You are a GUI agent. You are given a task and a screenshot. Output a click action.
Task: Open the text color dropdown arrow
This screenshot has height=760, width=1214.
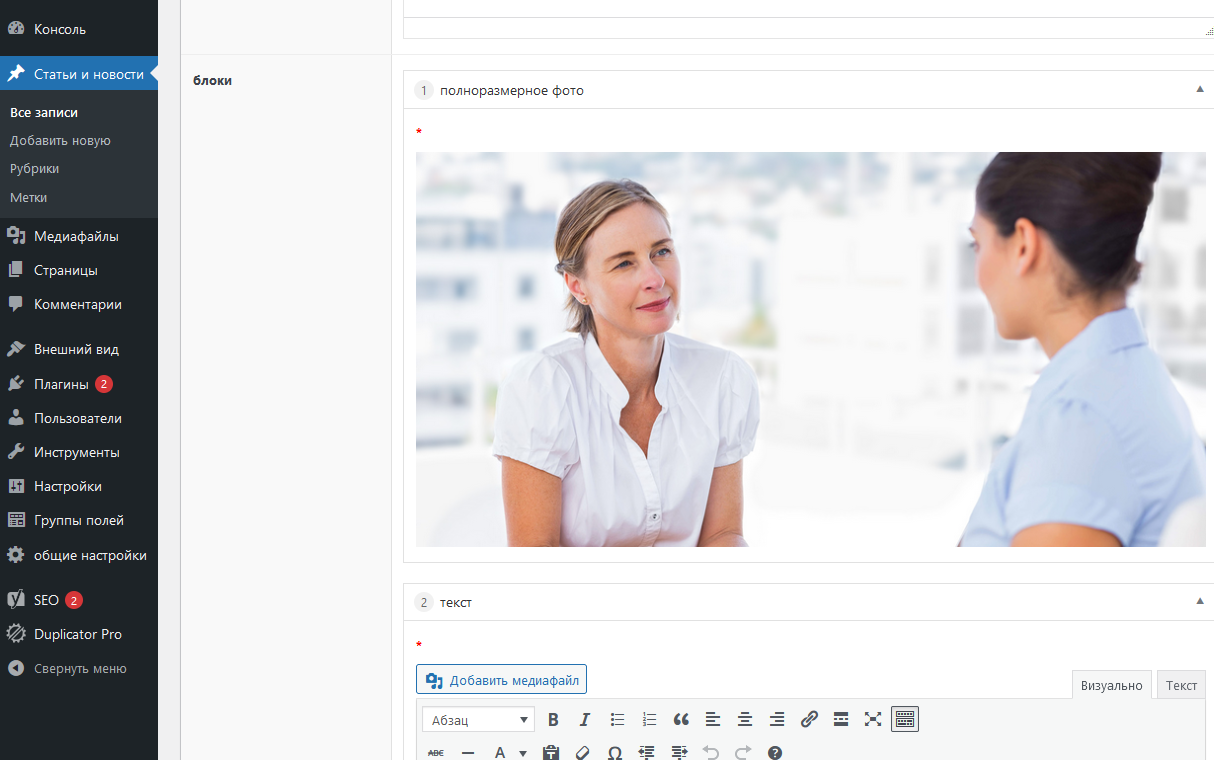coord(522,753)
